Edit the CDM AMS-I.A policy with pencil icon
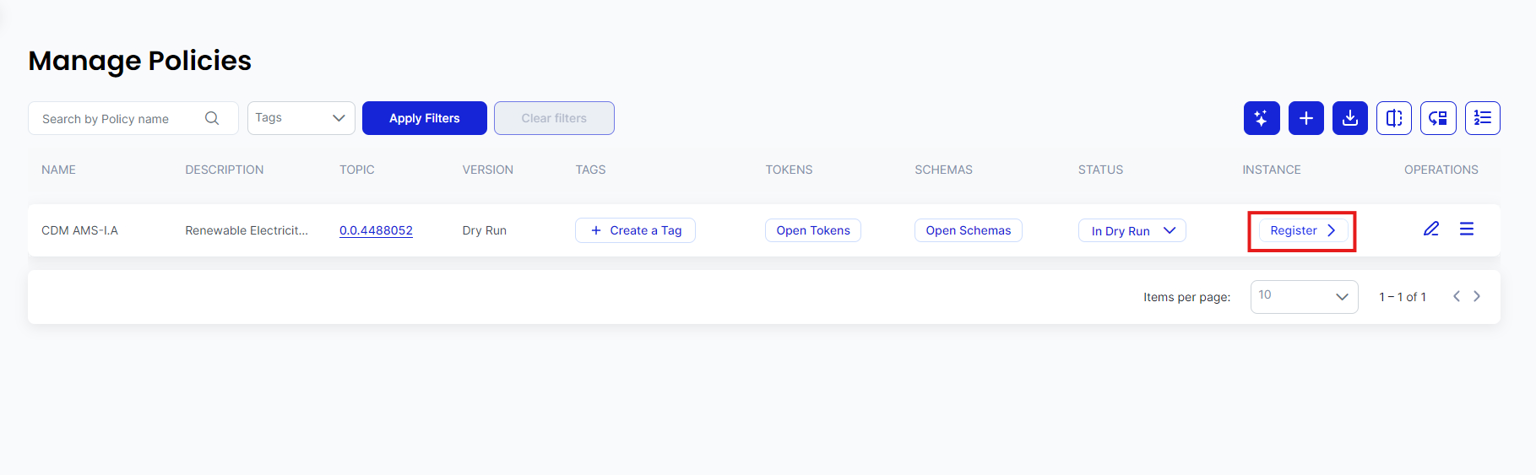This screenshot has height=475, width=1536. (1431, 229)
